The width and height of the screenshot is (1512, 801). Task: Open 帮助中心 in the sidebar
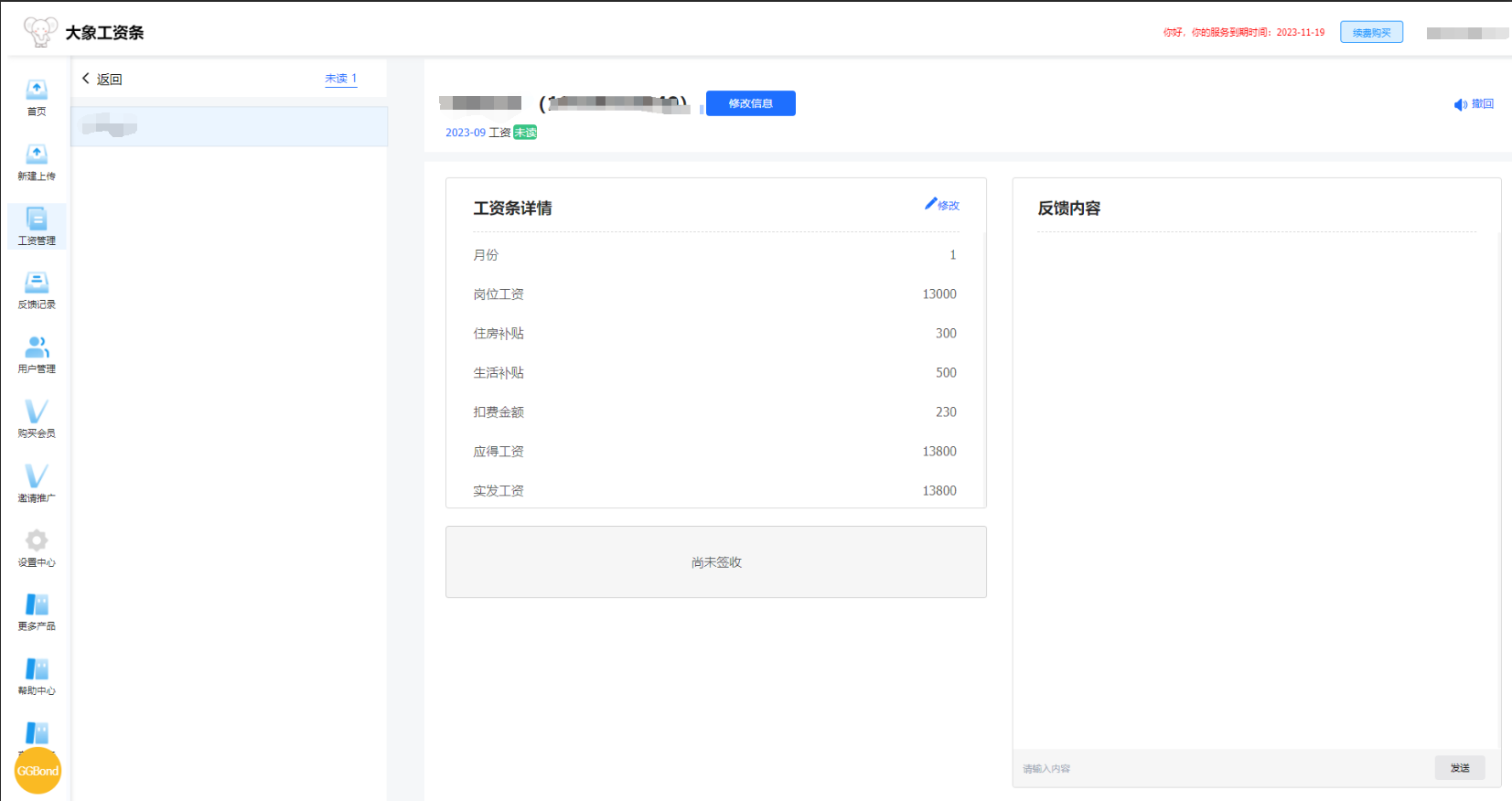tap(37, 678)
